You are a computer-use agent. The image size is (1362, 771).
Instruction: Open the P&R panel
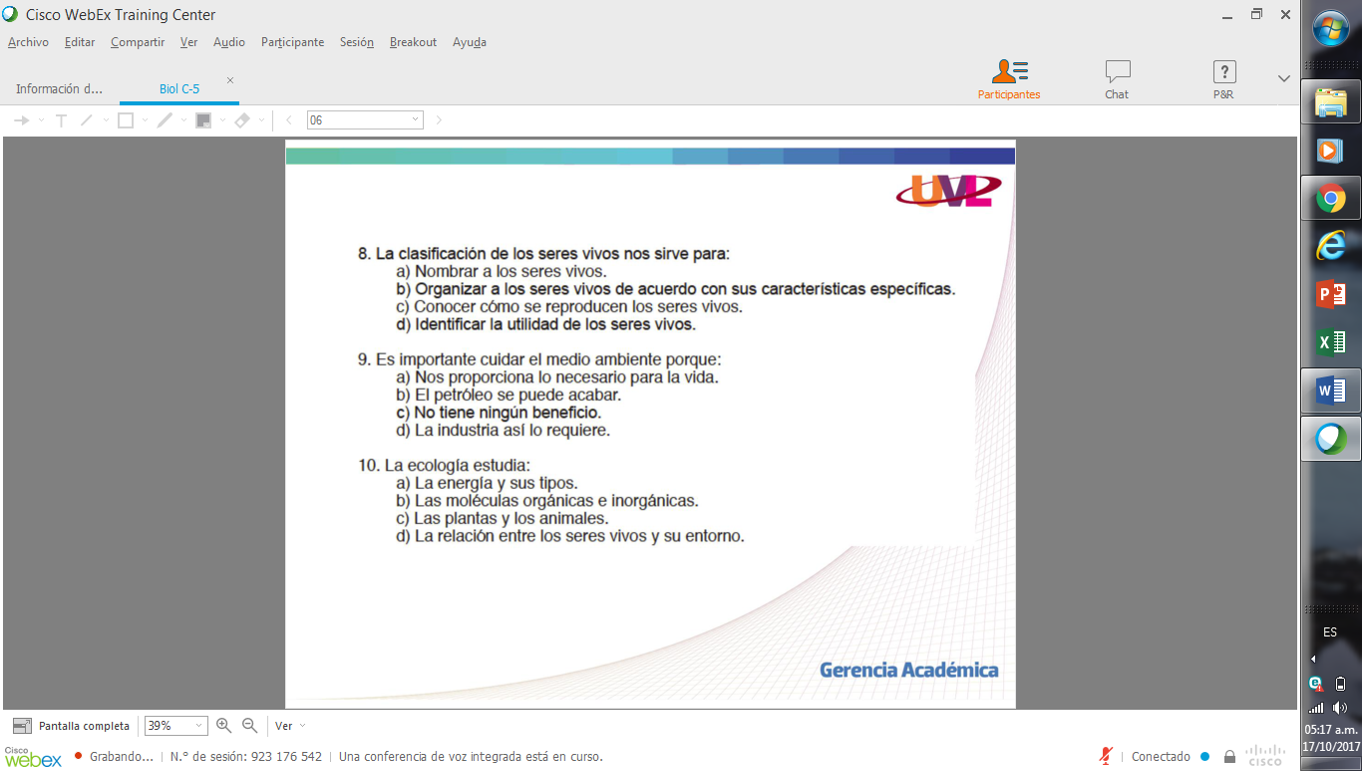click(1223, 79)
